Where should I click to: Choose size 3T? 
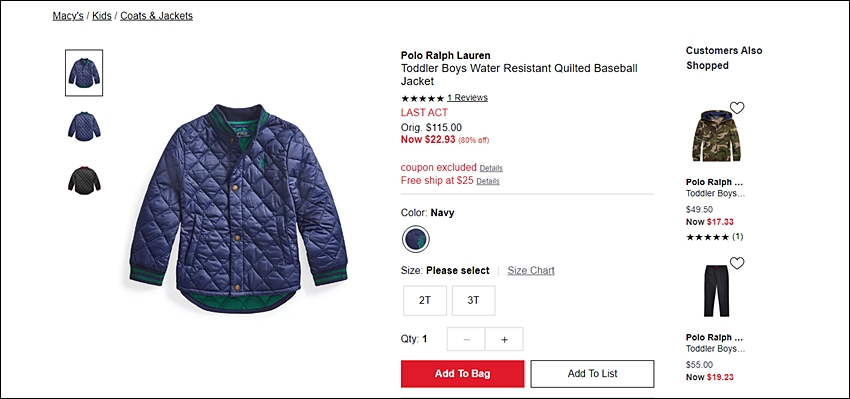(x=473, y=300)
